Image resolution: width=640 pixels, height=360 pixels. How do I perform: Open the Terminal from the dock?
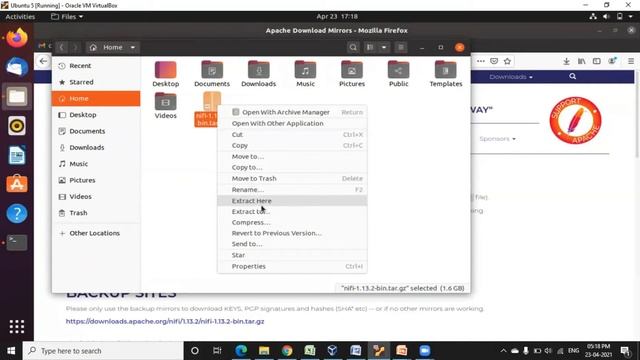point(17,242)
